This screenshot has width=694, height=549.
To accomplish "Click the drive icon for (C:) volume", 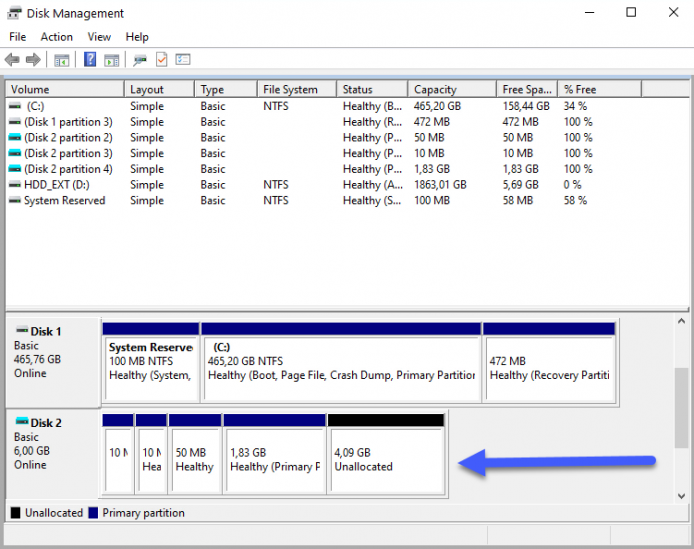I will pyautogui.click(x=15, y=106).
